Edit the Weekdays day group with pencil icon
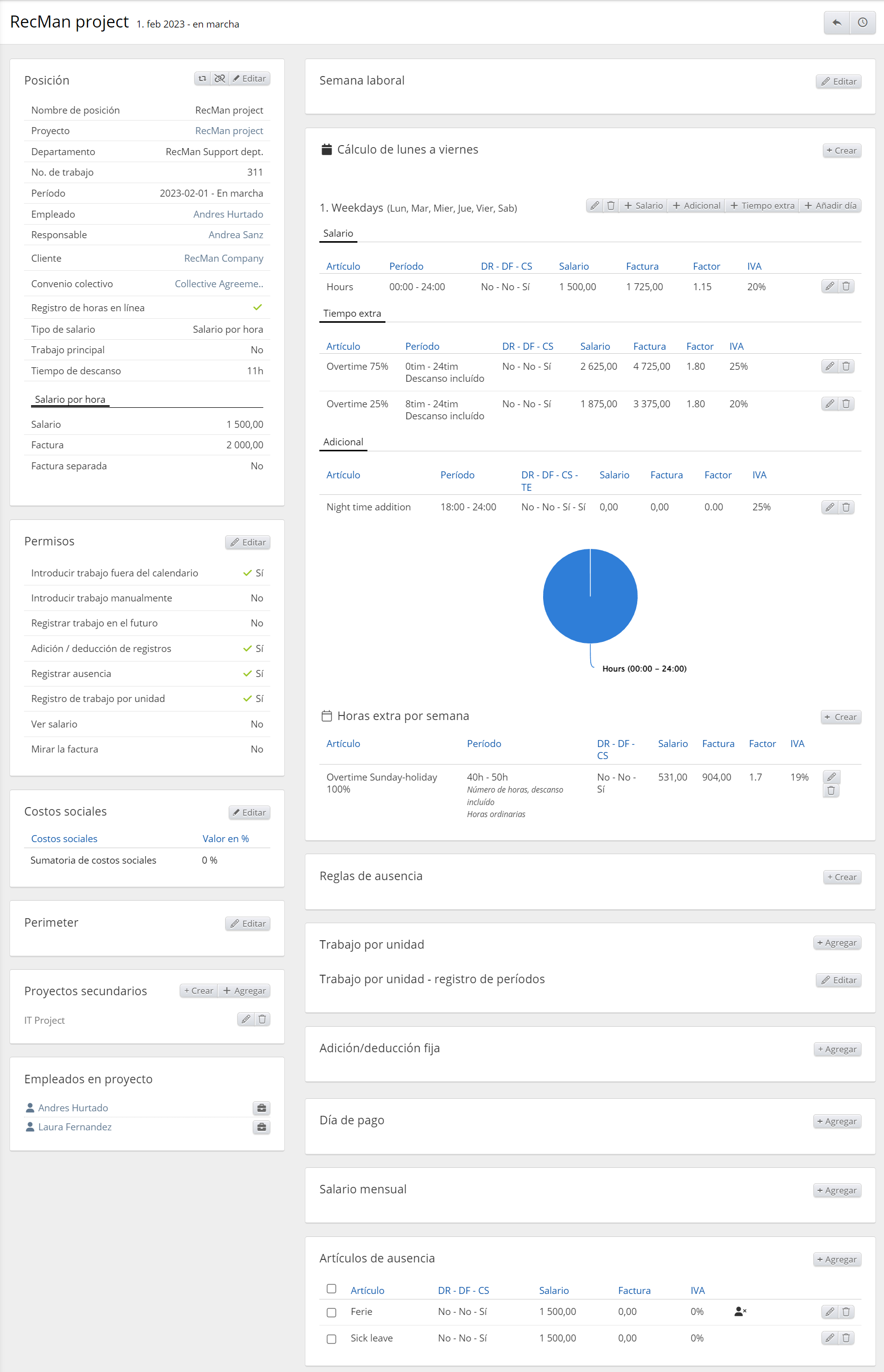884x1372 pixels. click(595, 206)
